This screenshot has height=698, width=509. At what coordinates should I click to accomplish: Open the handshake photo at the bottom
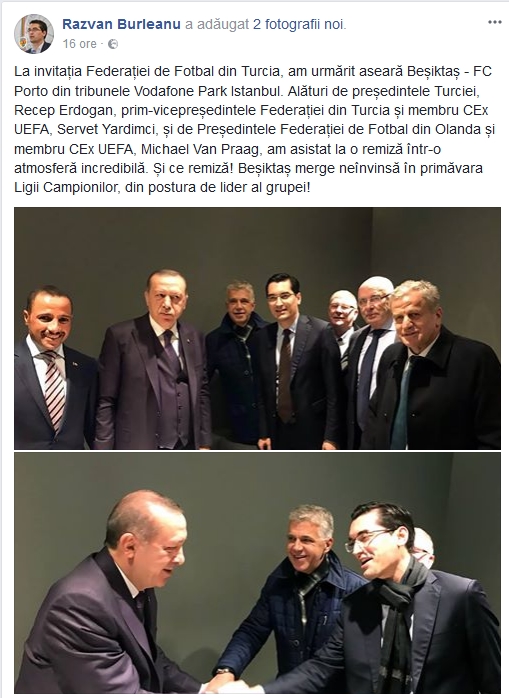[257, 573]
